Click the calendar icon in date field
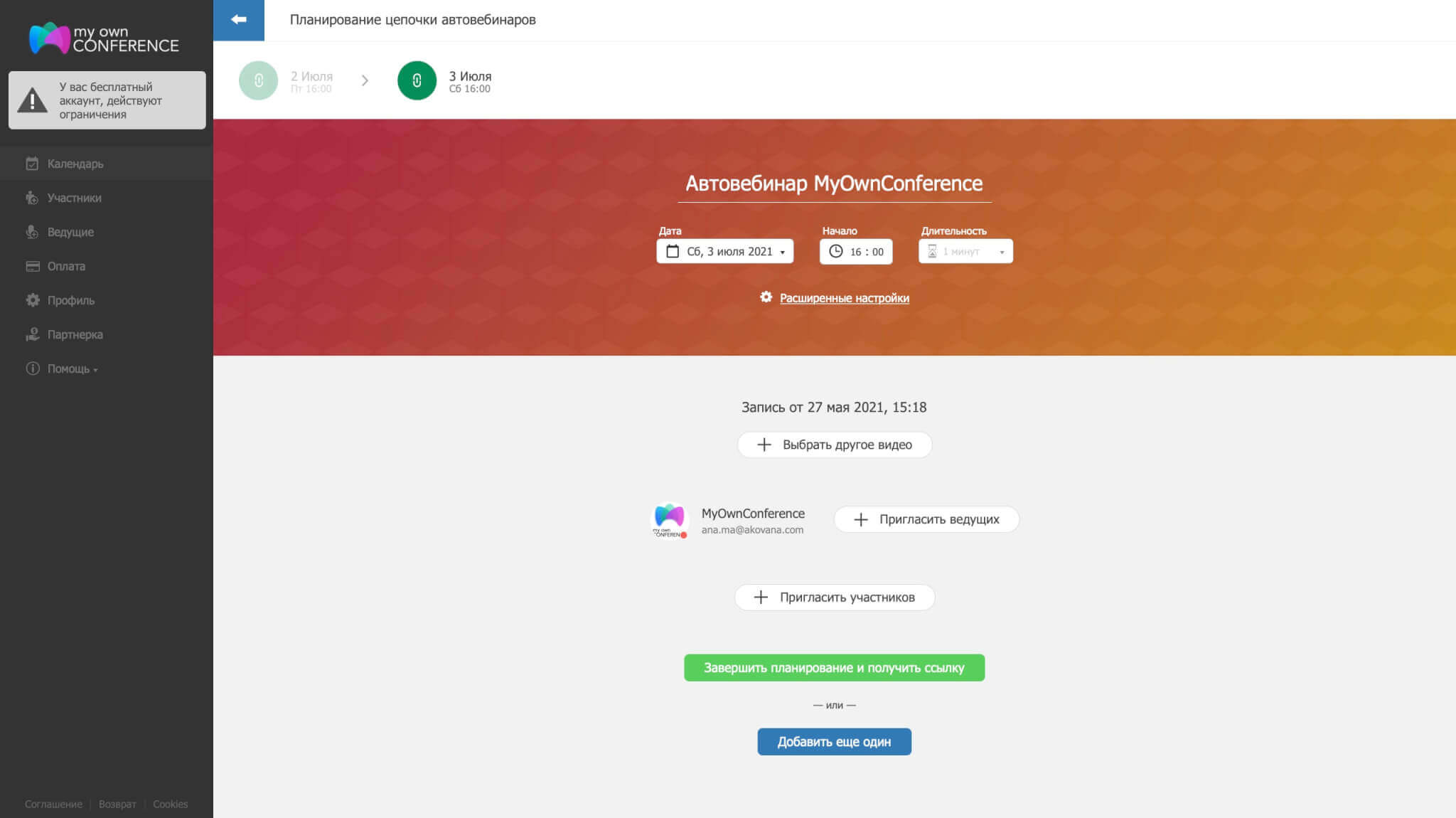1456x818 pixels. 673,251
